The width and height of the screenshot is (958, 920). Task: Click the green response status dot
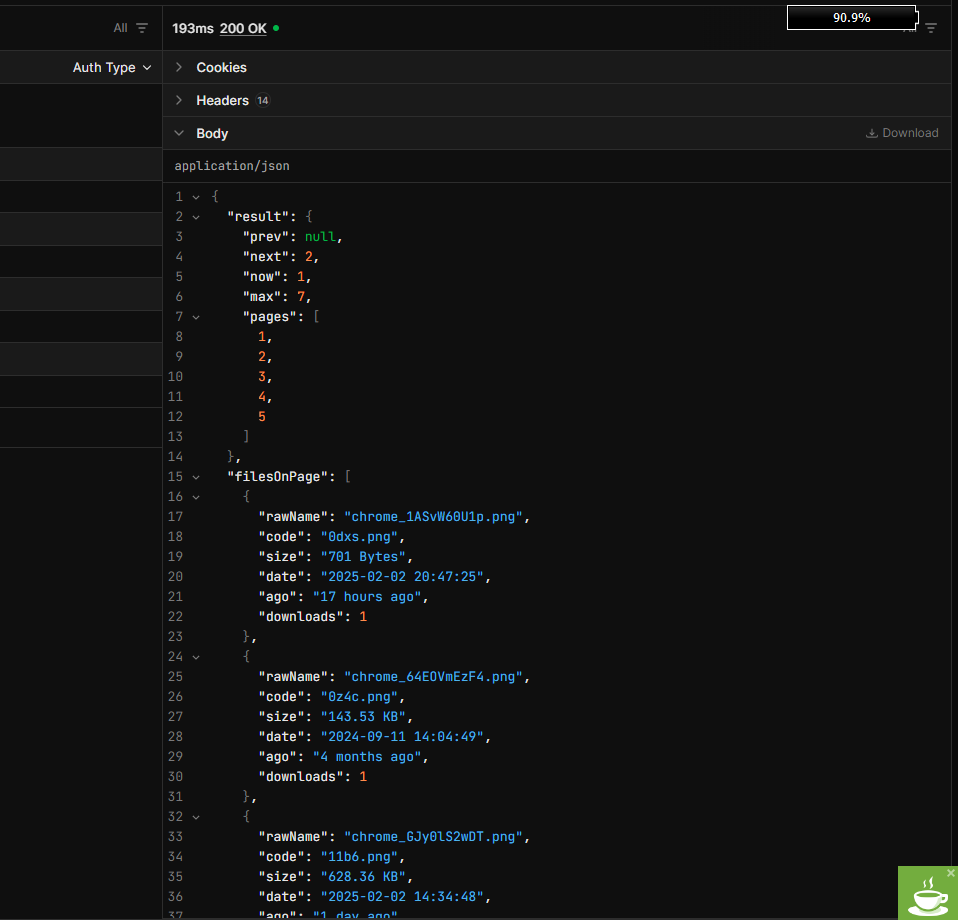coord(276,28)
